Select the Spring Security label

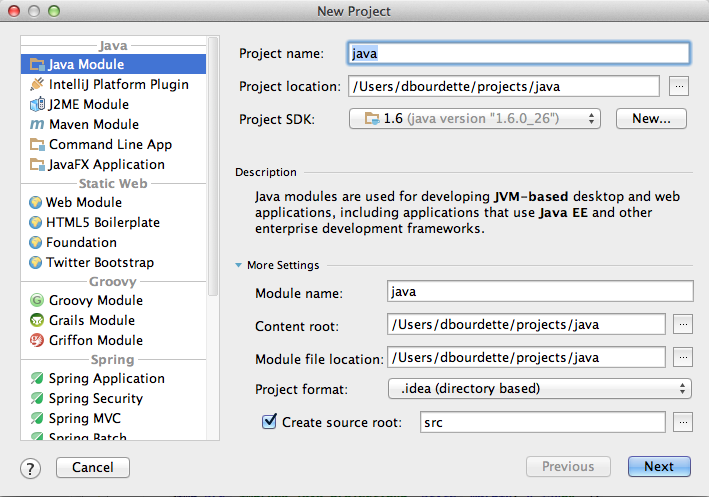[96, 398]
